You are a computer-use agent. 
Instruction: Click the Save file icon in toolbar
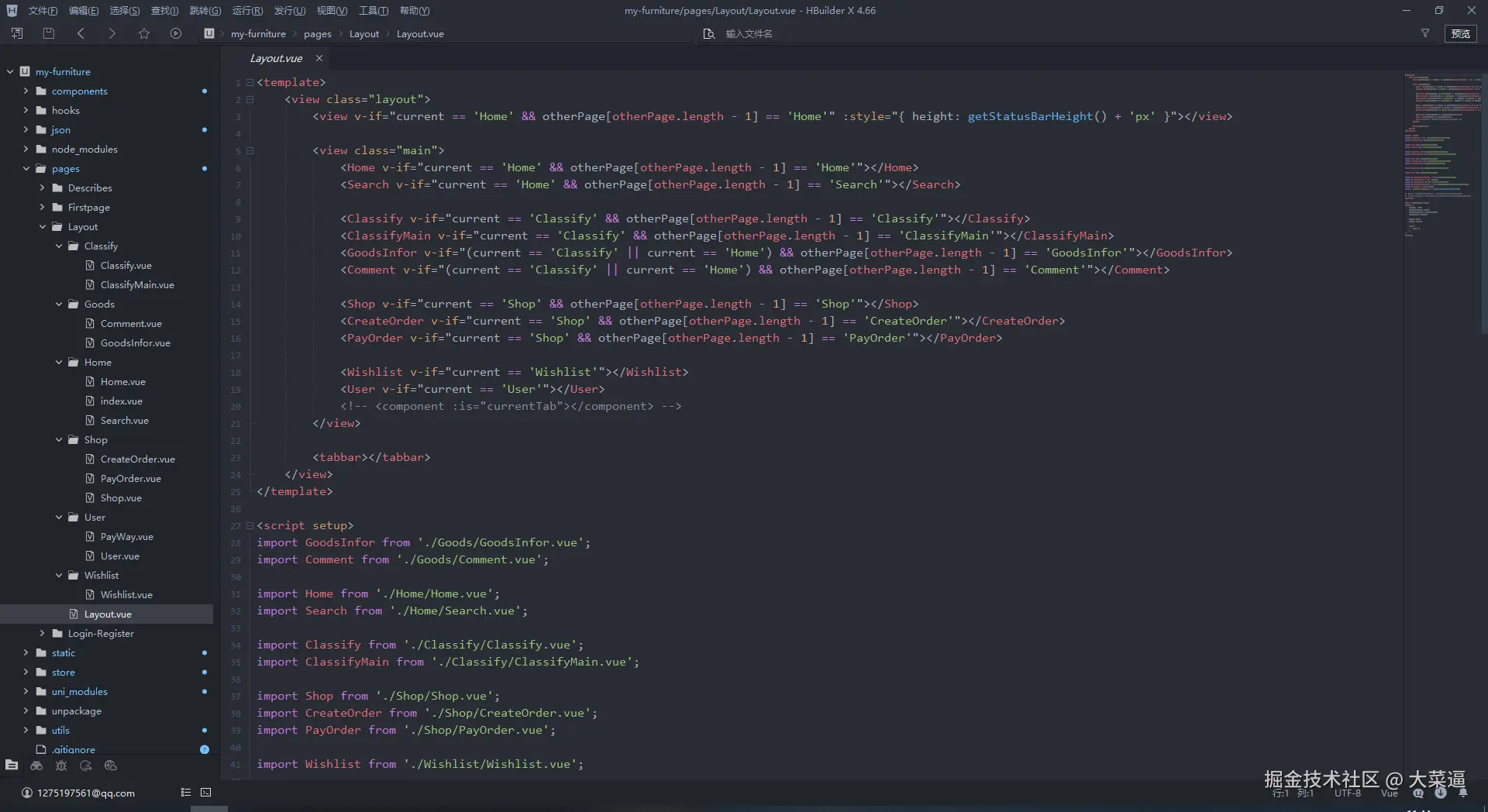(x=49, y=33)
